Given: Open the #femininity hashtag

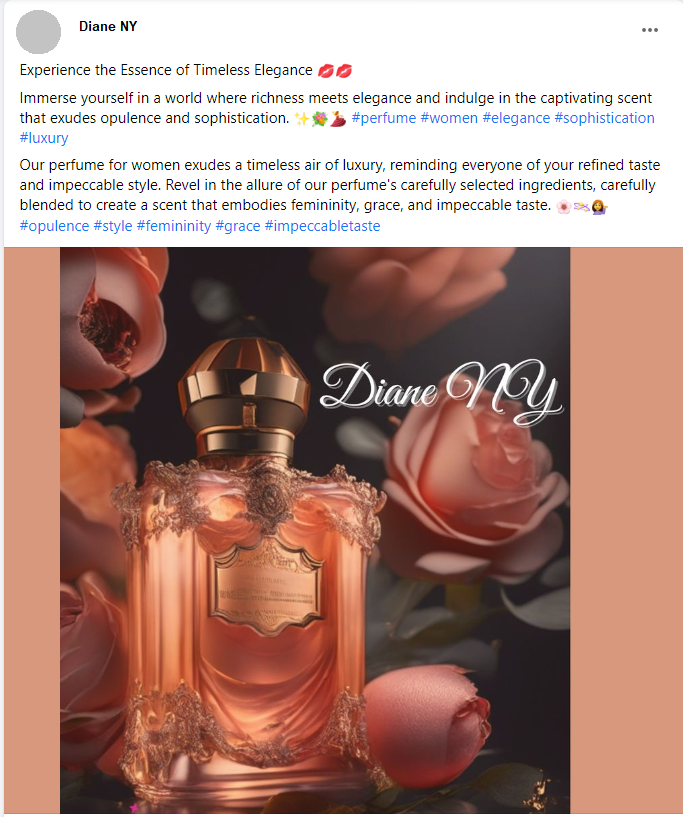Looking at the screenshot, I should (173, 226).
